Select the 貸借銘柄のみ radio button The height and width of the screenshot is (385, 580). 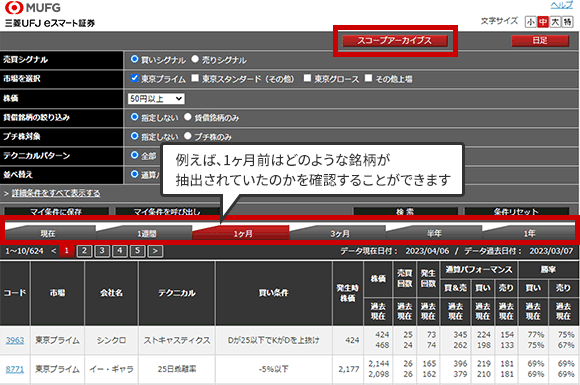tap(188, 117)
